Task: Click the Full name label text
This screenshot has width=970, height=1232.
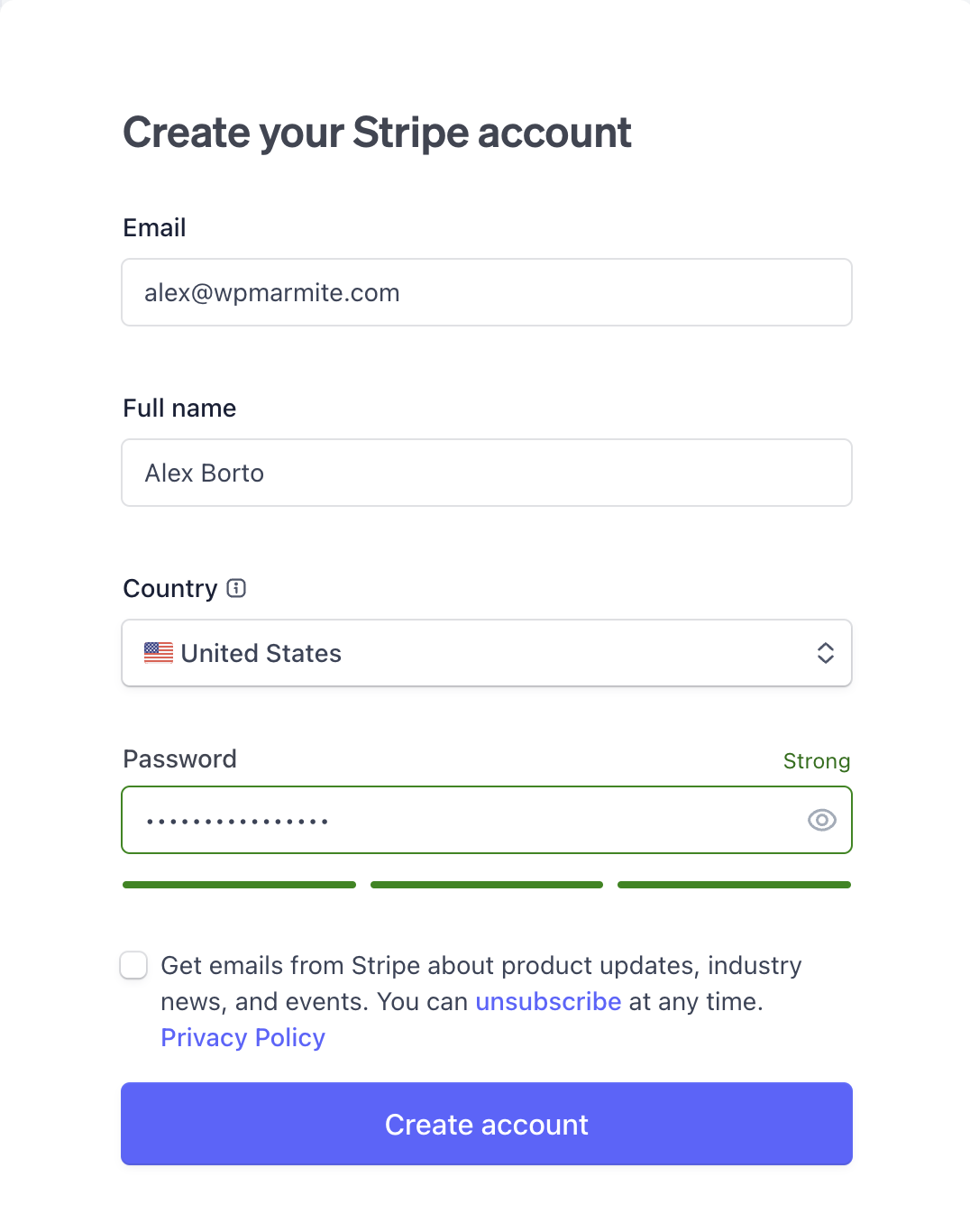Action: 179,408
